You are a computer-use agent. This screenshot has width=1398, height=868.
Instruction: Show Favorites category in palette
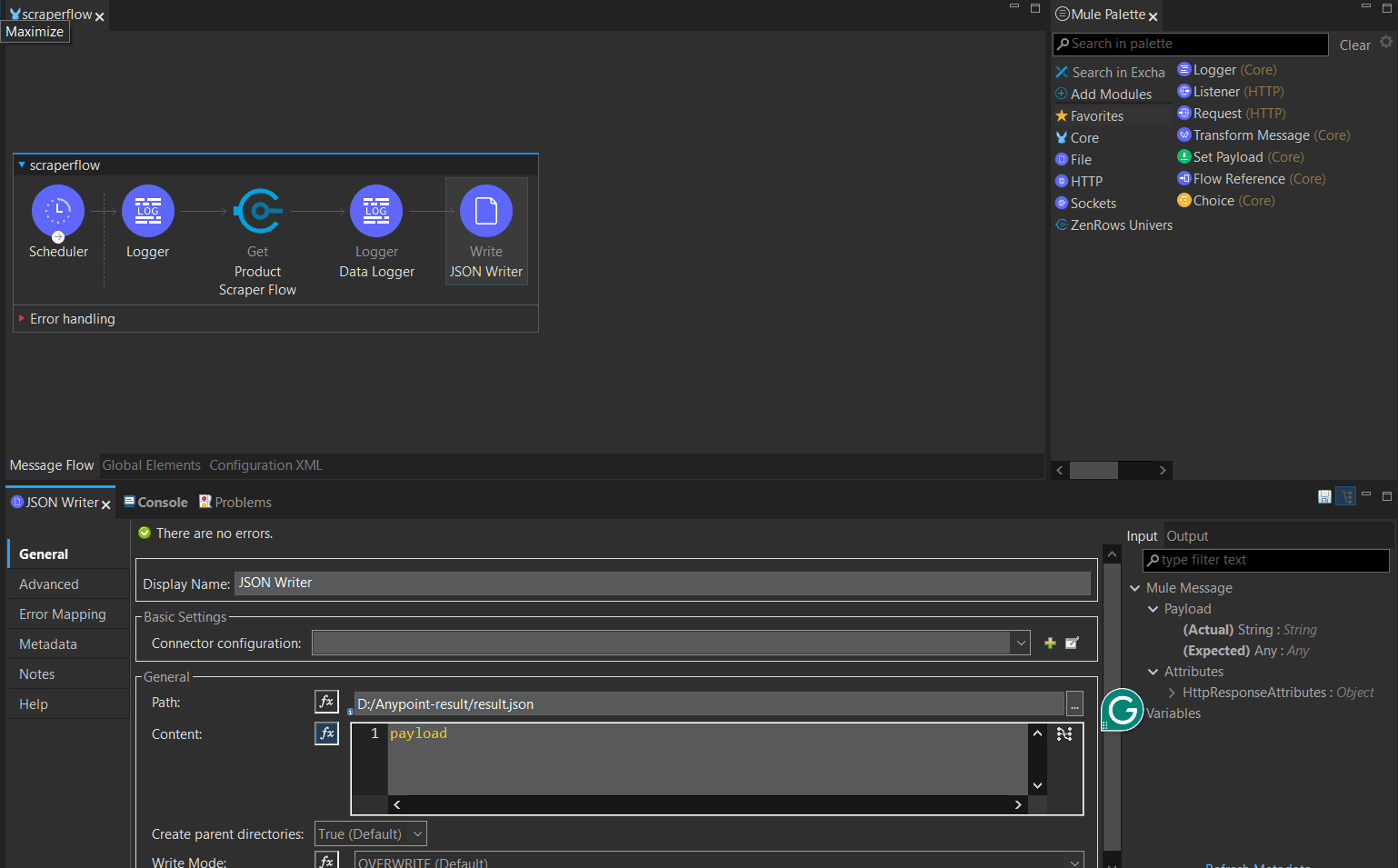(x=1089, y=116)
